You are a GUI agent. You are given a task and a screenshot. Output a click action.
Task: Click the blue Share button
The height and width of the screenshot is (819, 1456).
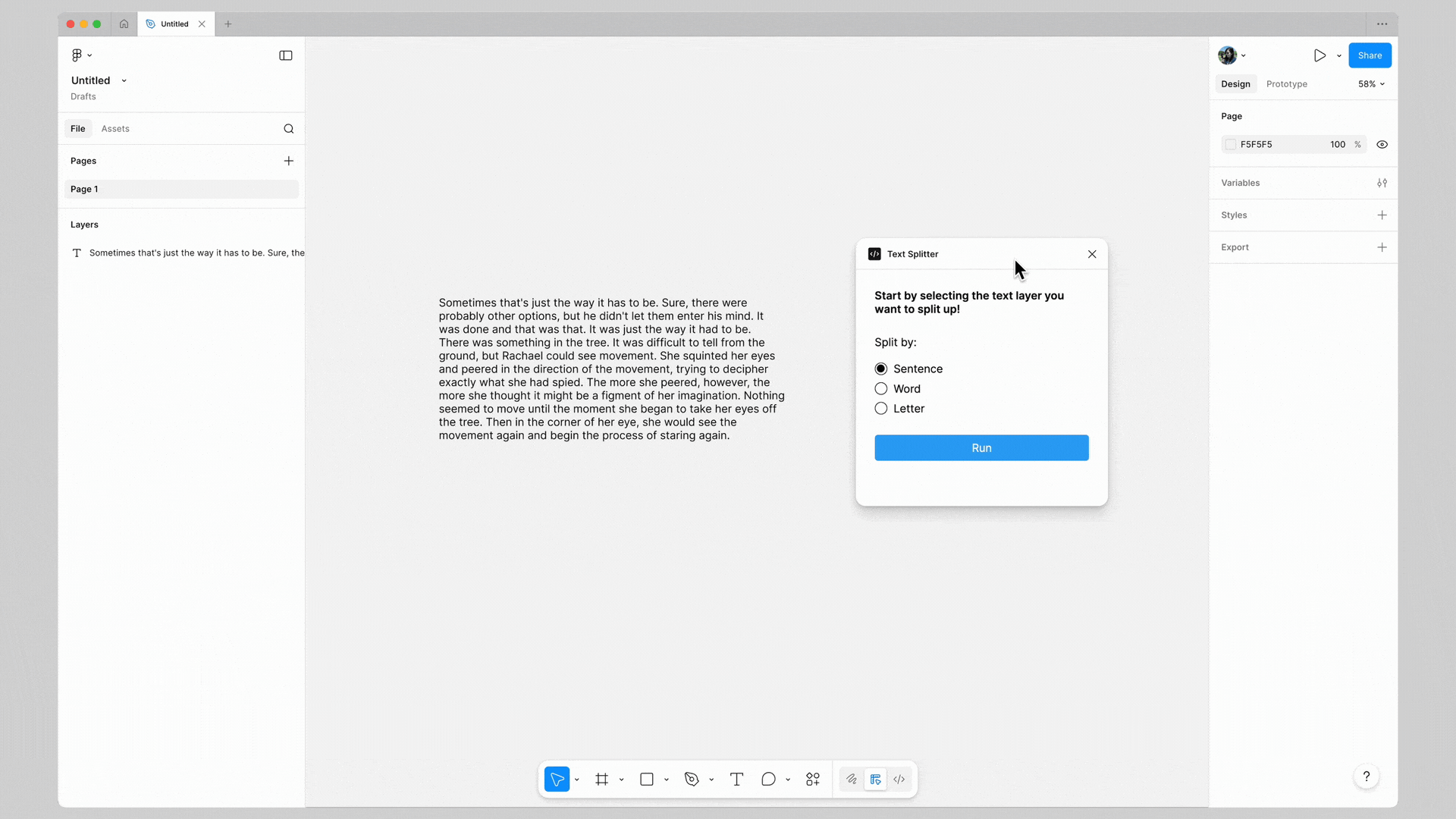[1370, 55]
